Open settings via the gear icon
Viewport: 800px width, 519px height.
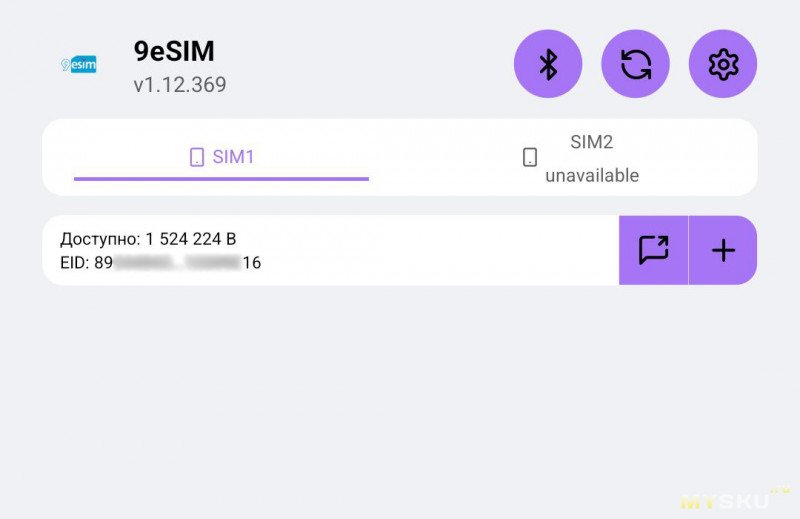pyautogui.click(x=722, y=64)
